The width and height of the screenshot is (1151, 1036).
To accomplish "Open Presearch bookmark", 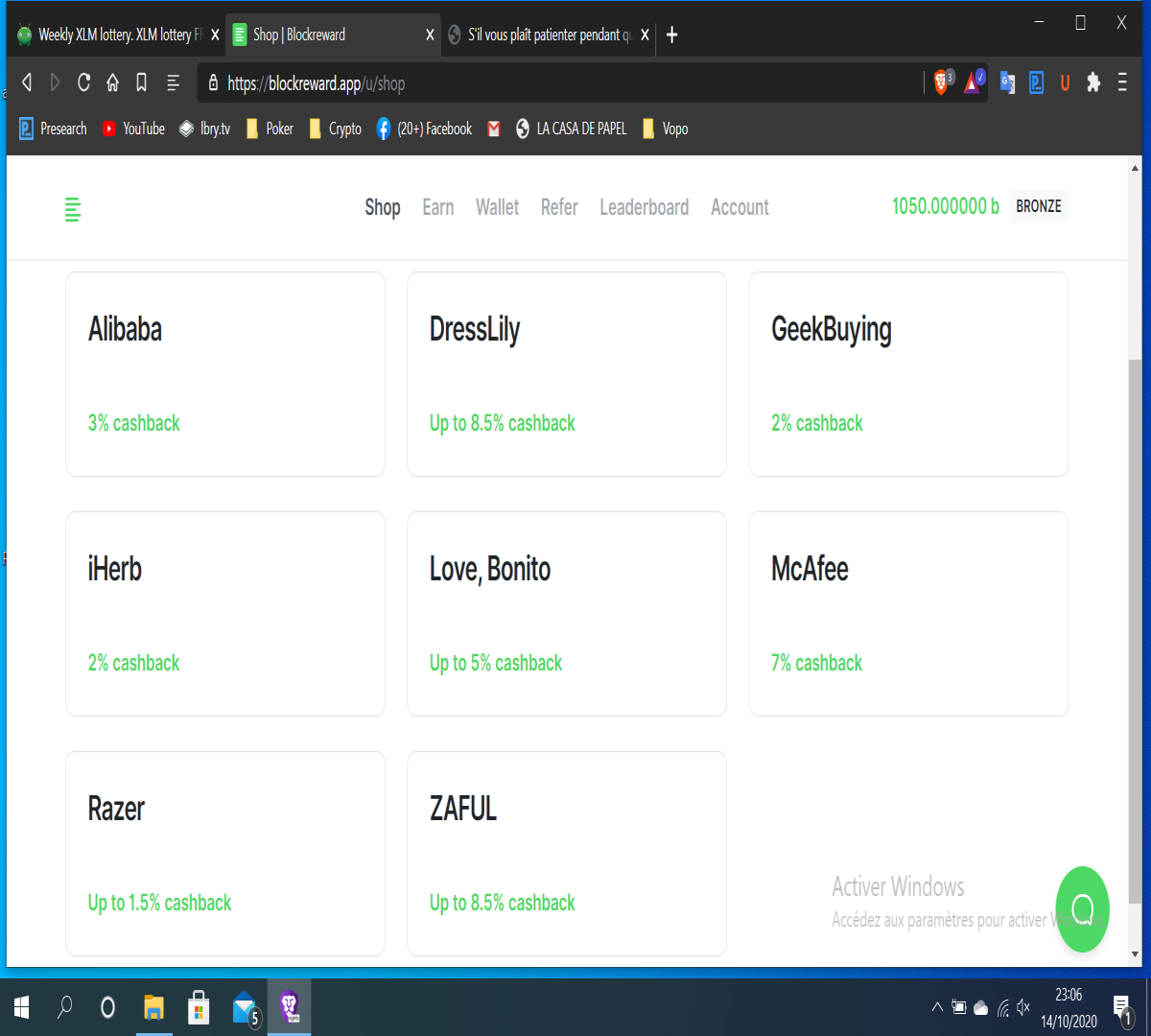I will pos(53,129).
